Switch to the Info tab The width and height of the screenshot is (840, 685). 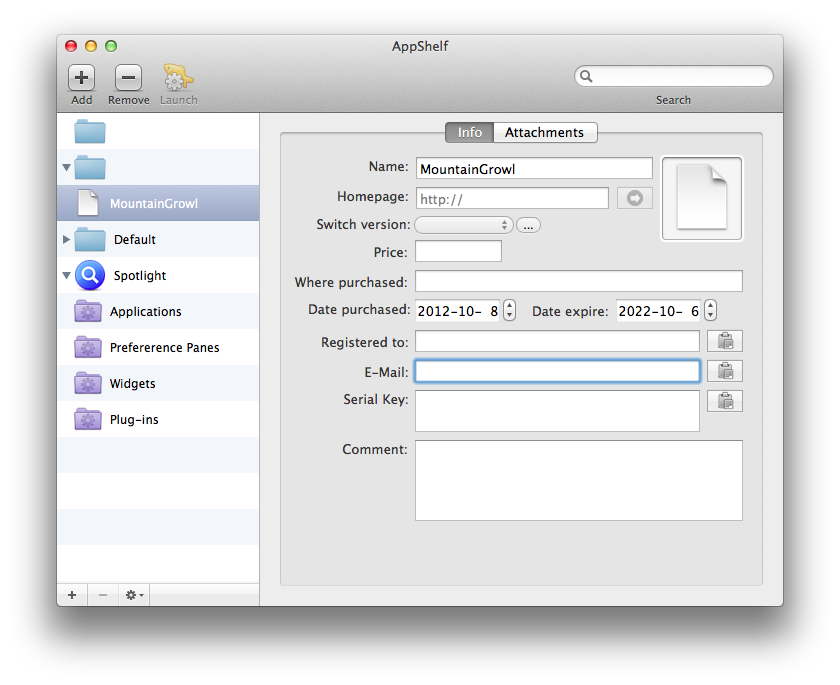tap(470, 132)
